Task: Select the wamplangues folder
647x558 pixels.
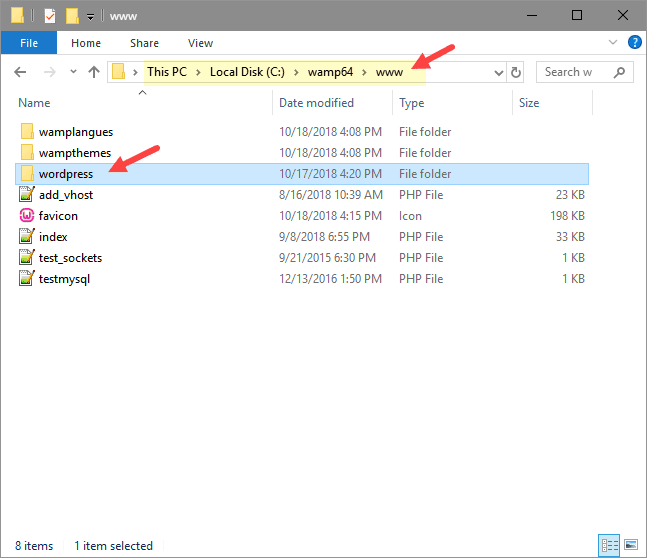Action: tap(76, 132)
